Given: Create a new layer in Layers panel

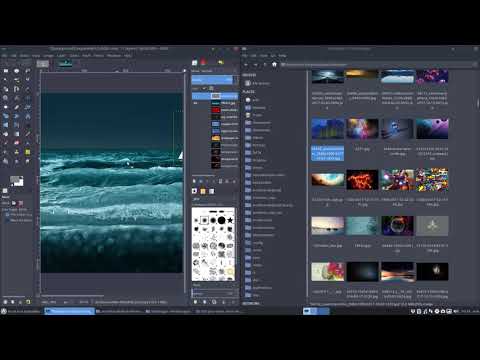Looking at the screenshot, I should coord(194,181).
